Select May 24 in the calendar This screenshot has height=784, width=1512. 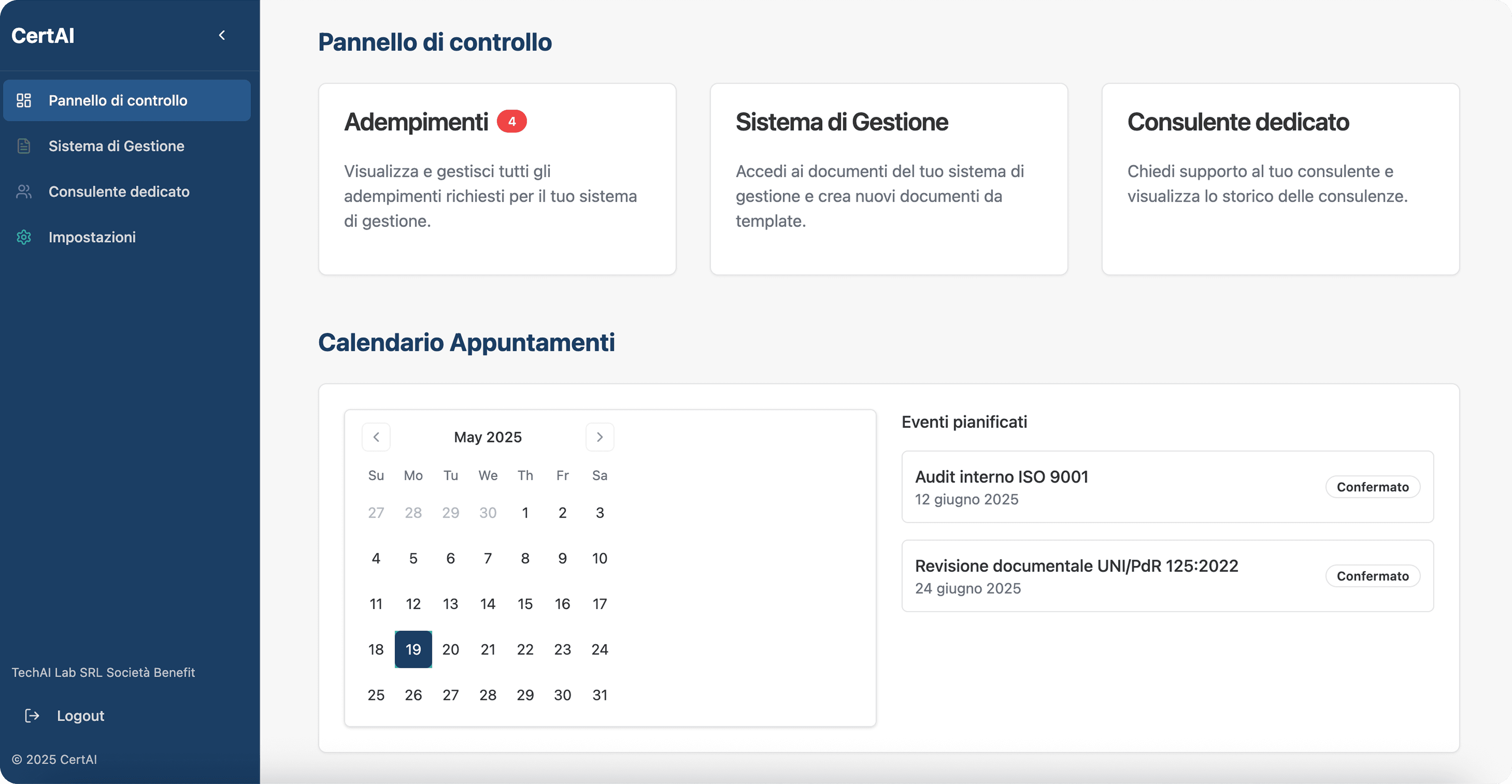pos(600,650)
